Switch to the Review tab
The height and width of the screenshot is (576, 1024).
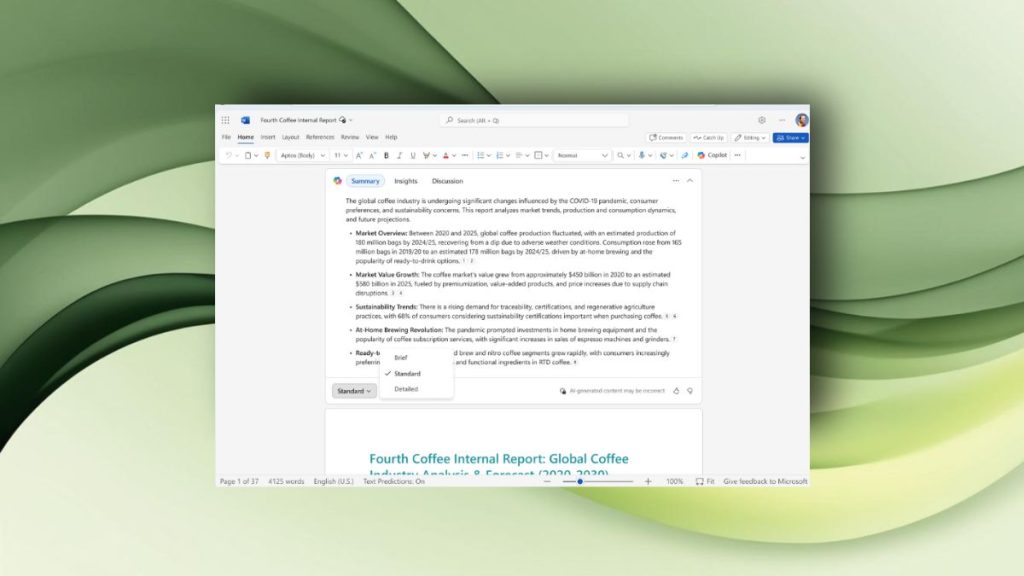point(349,137)
